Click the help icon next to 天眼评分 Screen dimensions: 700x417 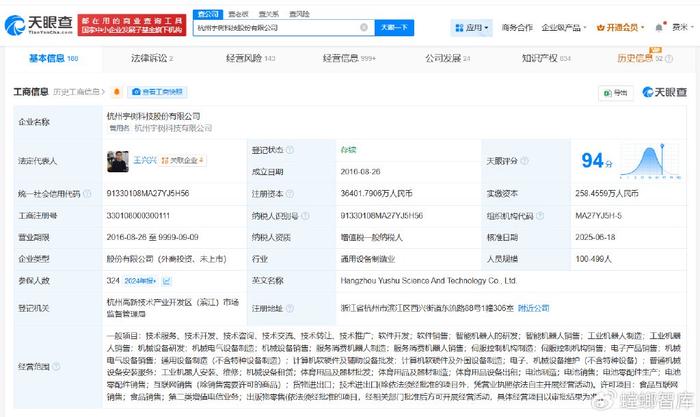[x=525, y=161]
